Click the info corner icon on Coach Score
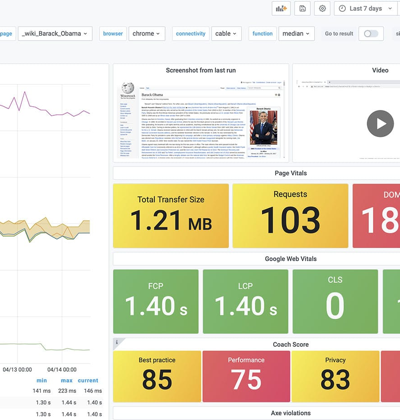Image resolution: width=400 pixels, height=420 pixels. click(117, 342)
